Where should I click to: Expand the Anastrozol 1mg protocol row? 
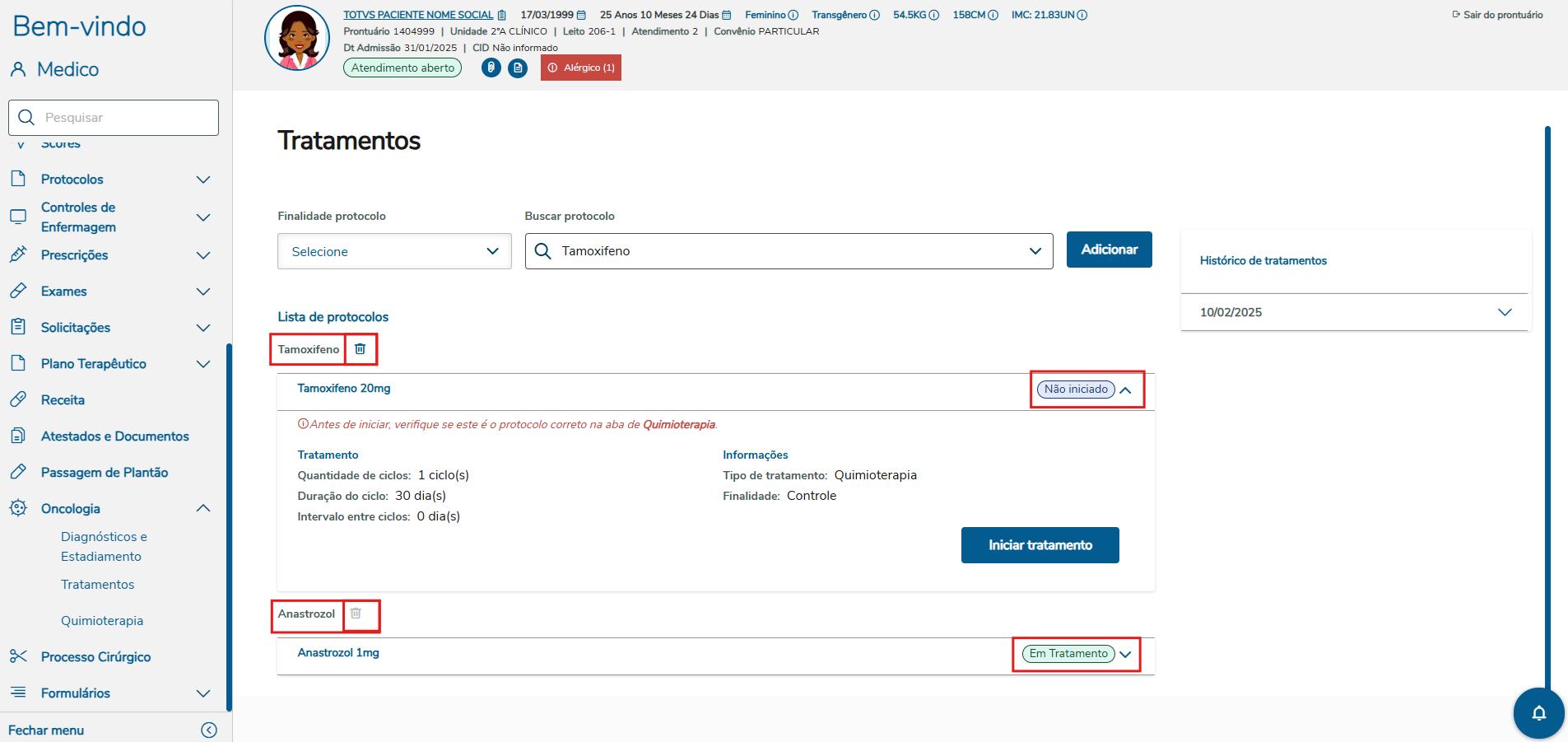[x=1125, y=654]
